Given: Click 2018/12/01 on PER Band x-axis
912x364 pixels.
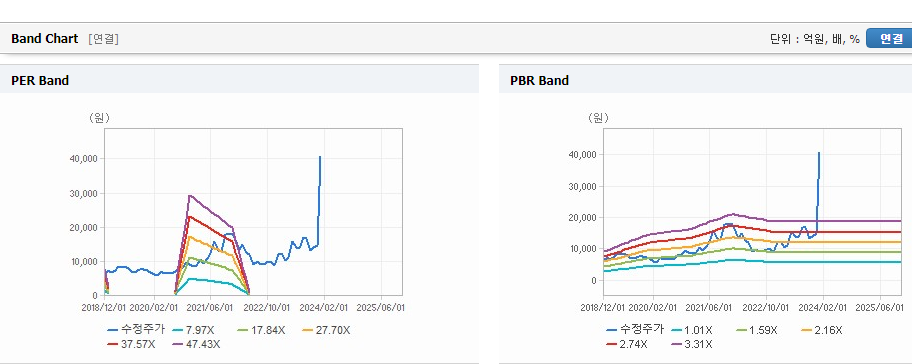Looking at the screenshot, I should [x=104, y=307].
